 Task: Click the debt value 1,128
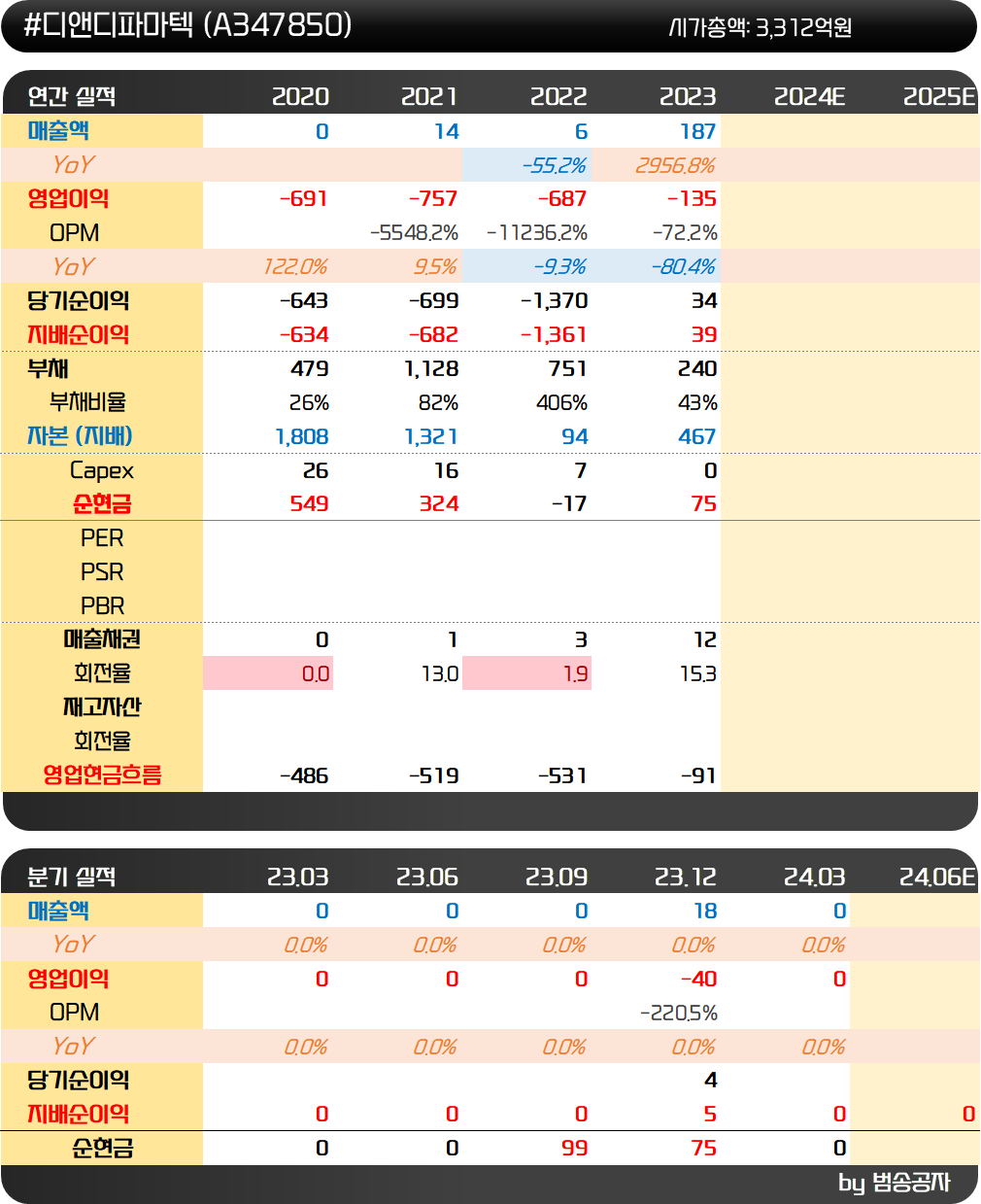pos(431,368)
